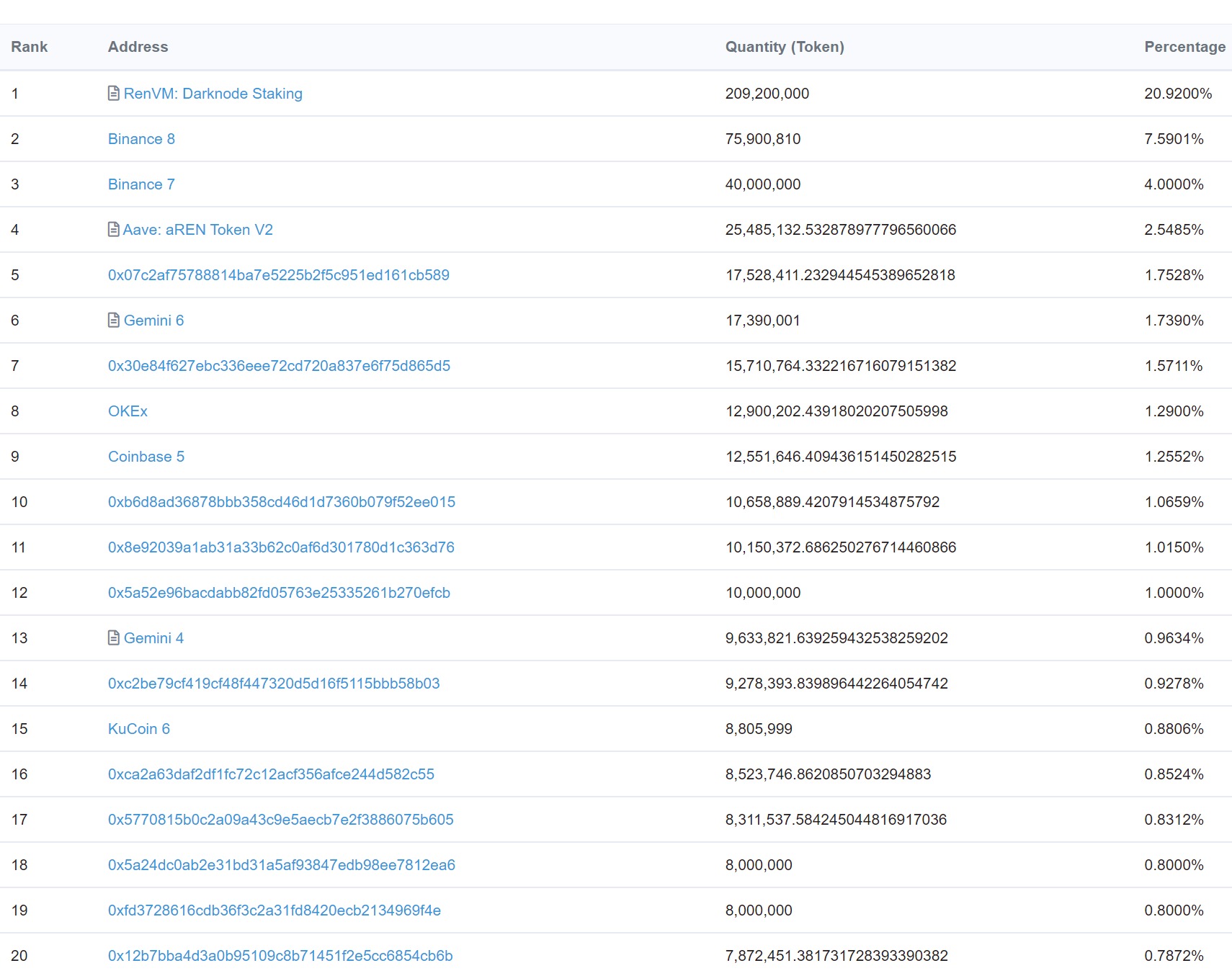The width and height of the screenshot is (1232, 976).
Task: Click the Percentage column header
Action: [x=1185, y=47]
